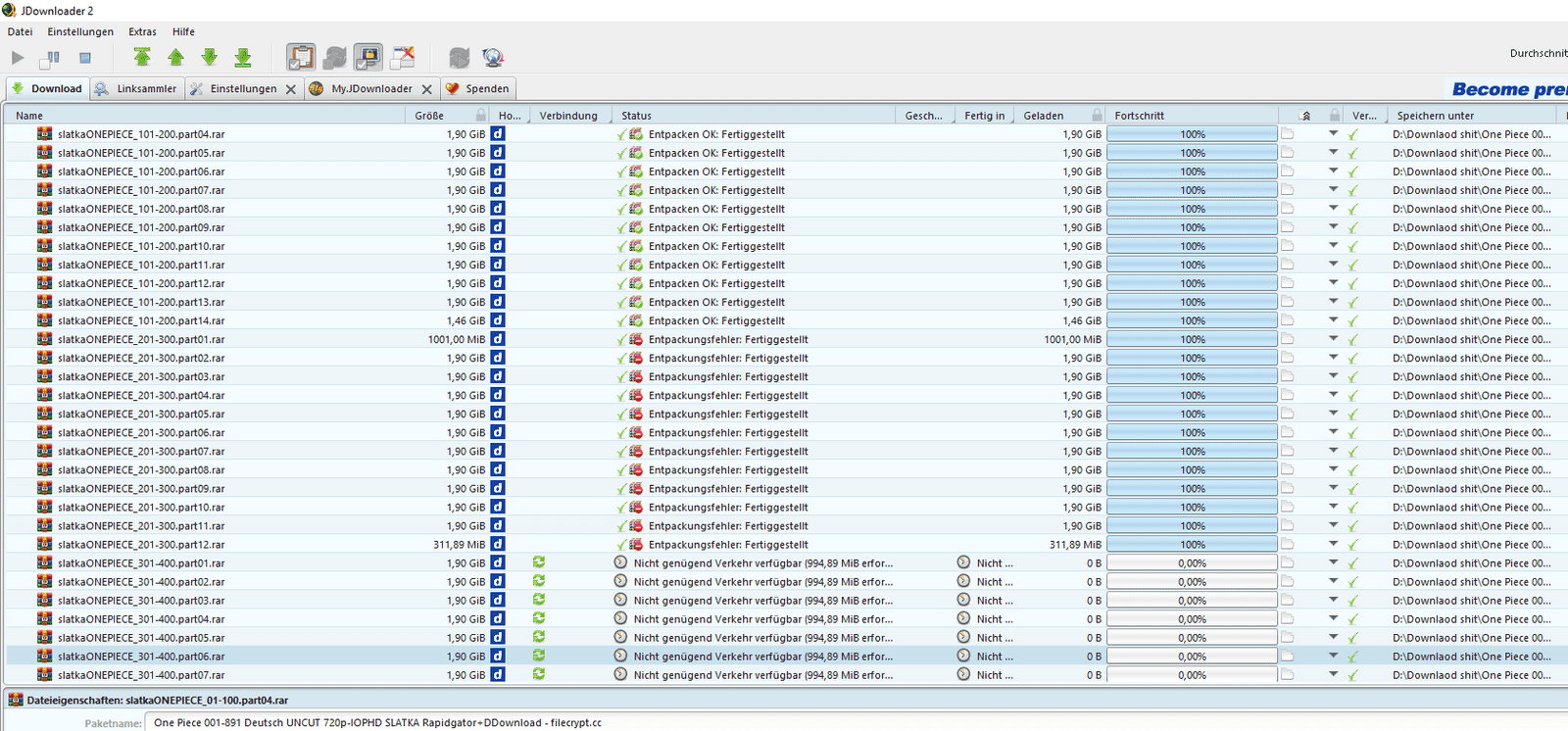Sort by the Verbindung column header
1568x731 pixels.
click(568, 116)
